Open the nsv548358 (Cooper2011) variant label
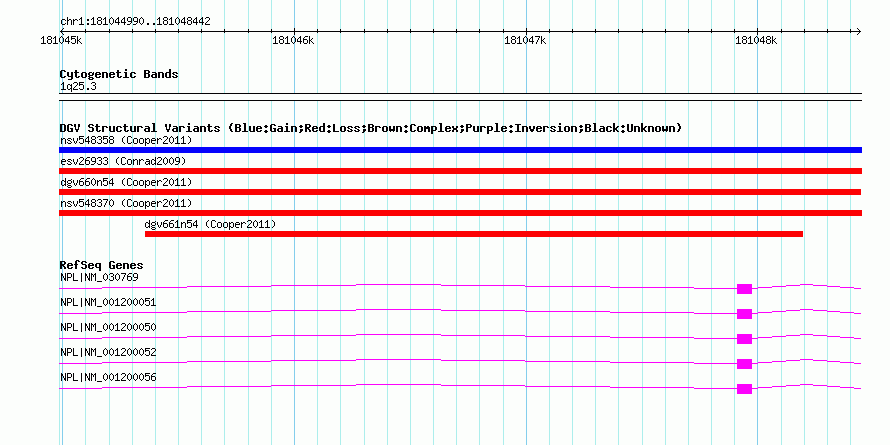This screenshot has height=445, width=890. tap(126, 140)
